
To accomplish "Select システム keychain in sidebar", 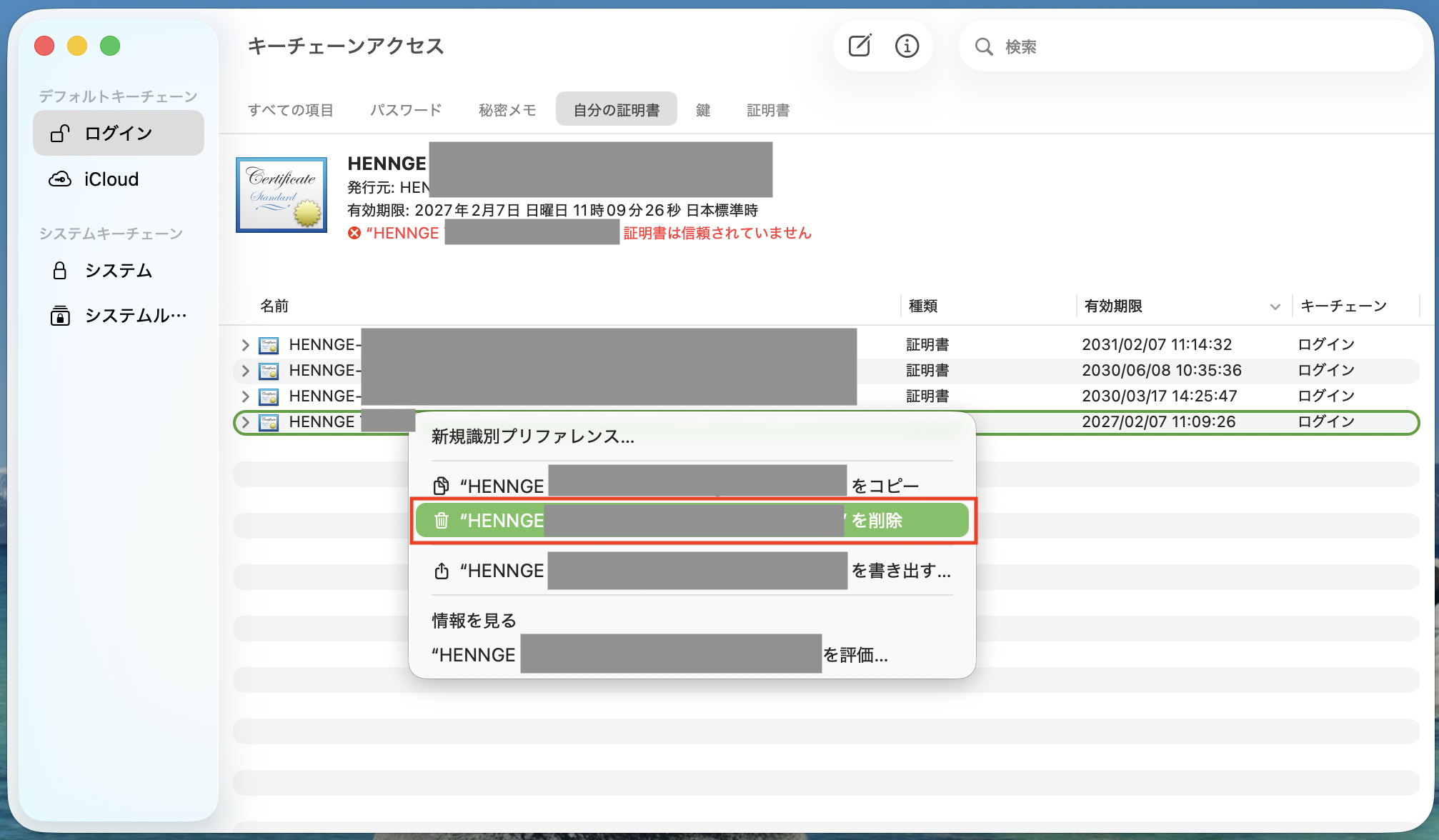I will coord(119,271).
